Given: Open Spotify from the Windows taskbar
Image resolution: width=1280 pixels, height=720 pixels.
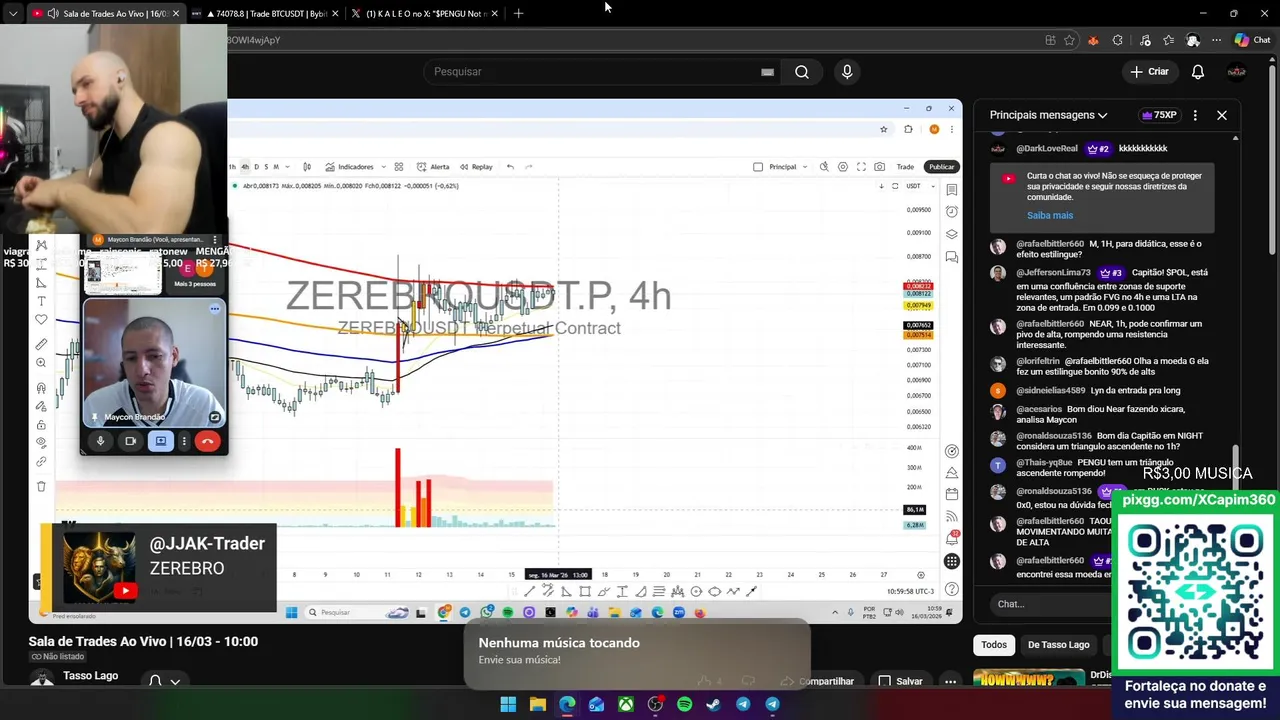Looking at the screenshot, I should (x=684, y=704).
